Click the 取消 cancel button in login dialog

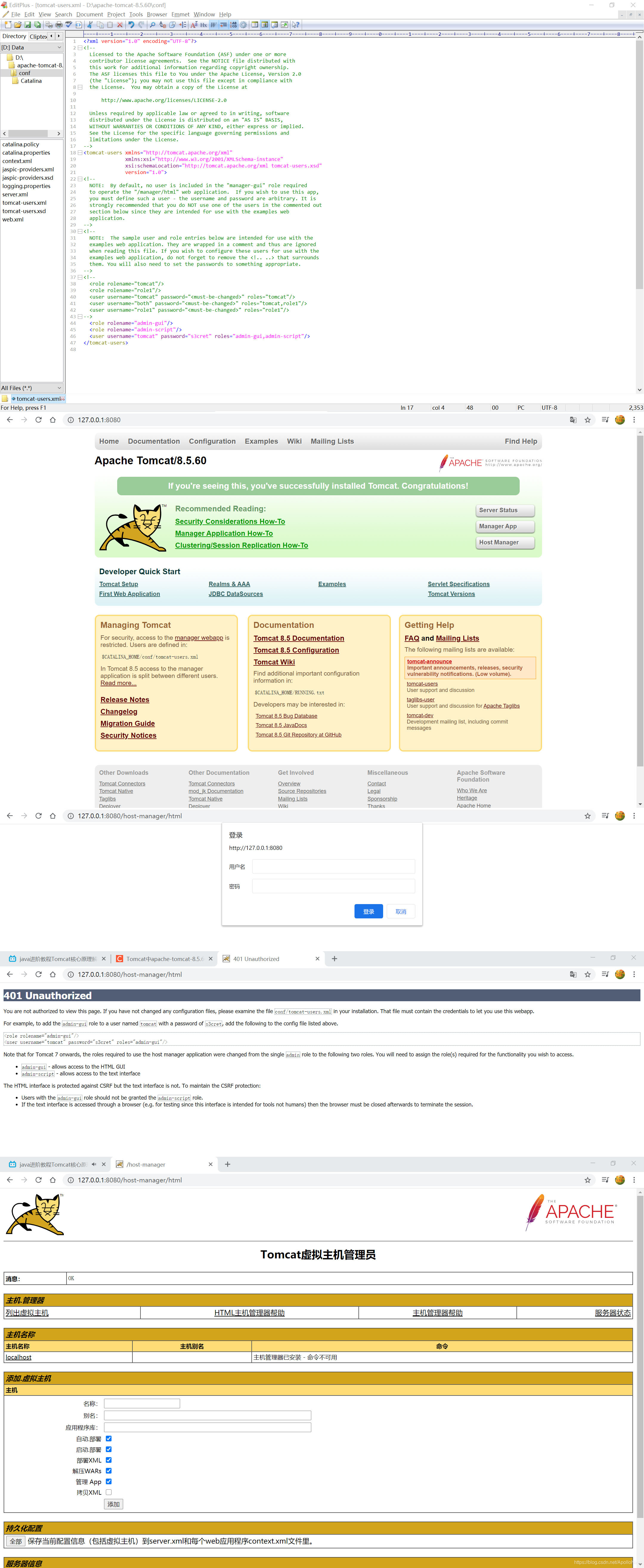401,911
